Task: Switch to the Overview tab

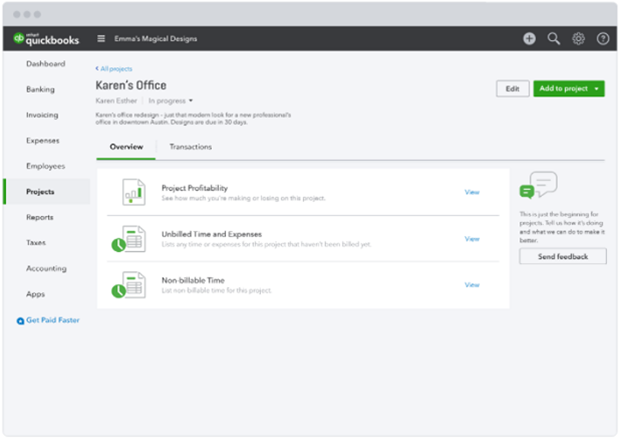Action: (126, 147)
